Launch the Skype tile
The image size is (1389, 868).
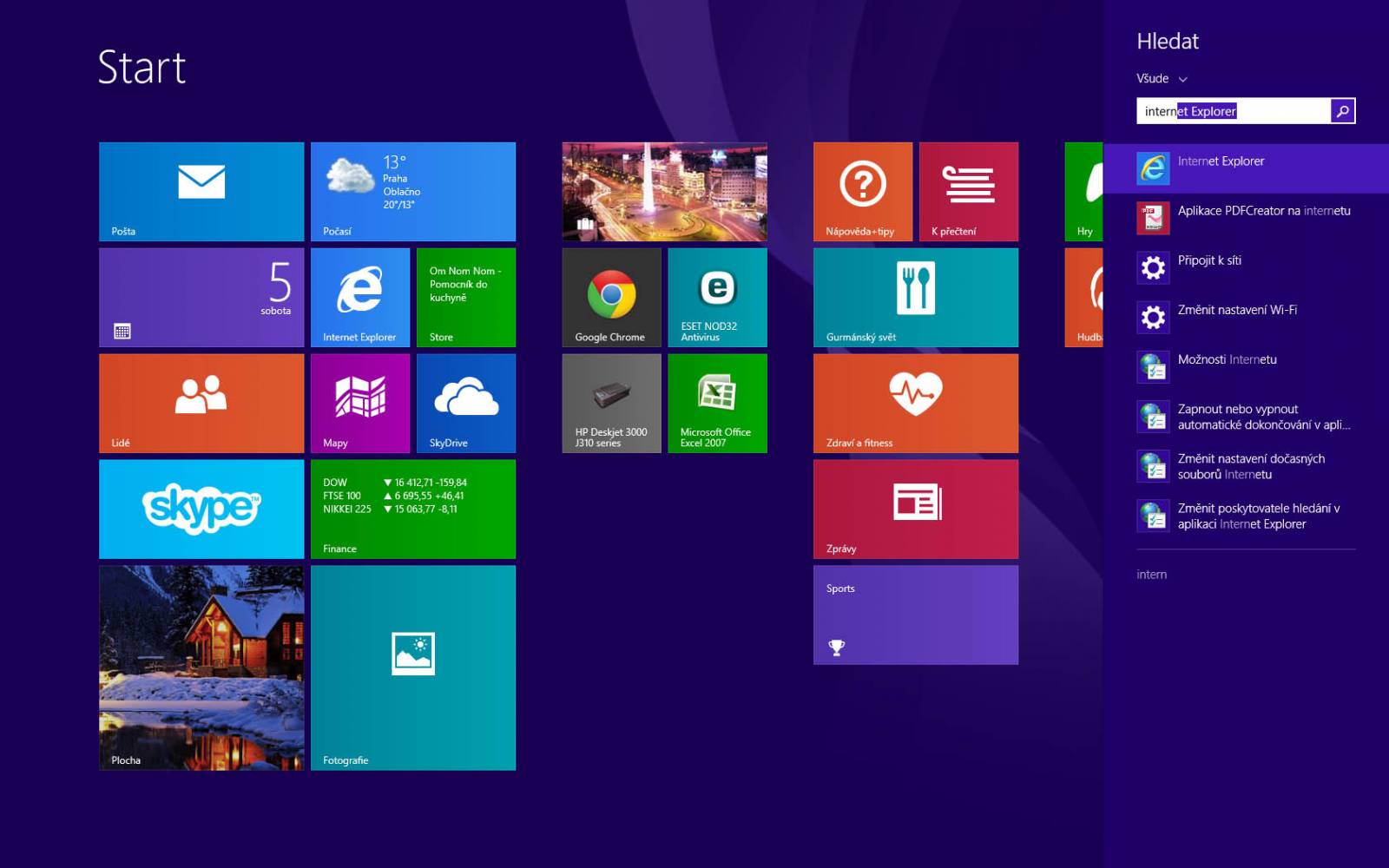coord(201,510)
